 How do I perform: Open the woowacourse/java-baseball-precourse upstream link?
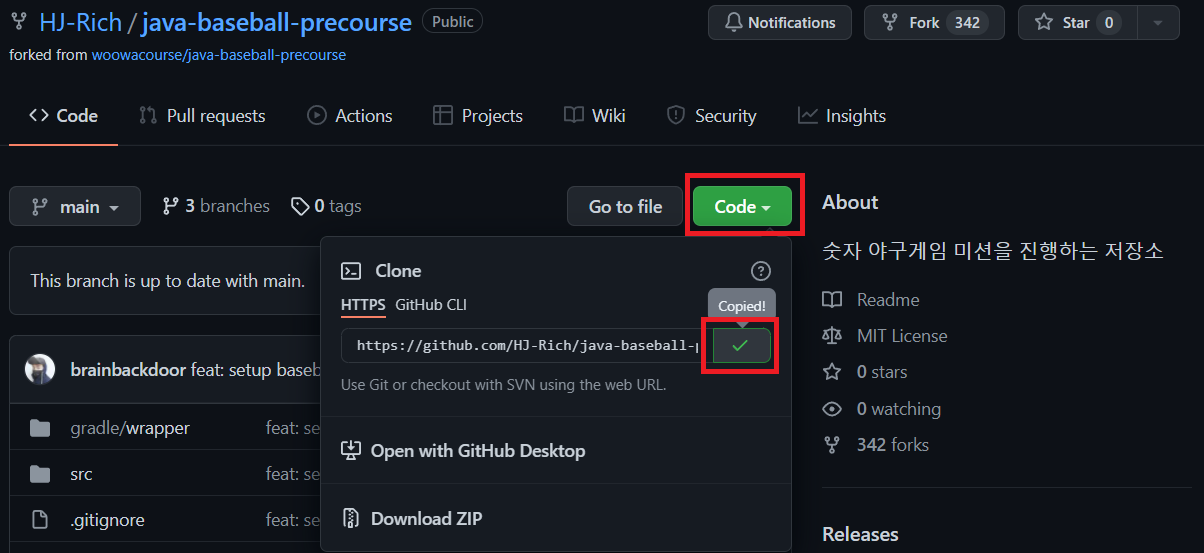coord(219,55)
